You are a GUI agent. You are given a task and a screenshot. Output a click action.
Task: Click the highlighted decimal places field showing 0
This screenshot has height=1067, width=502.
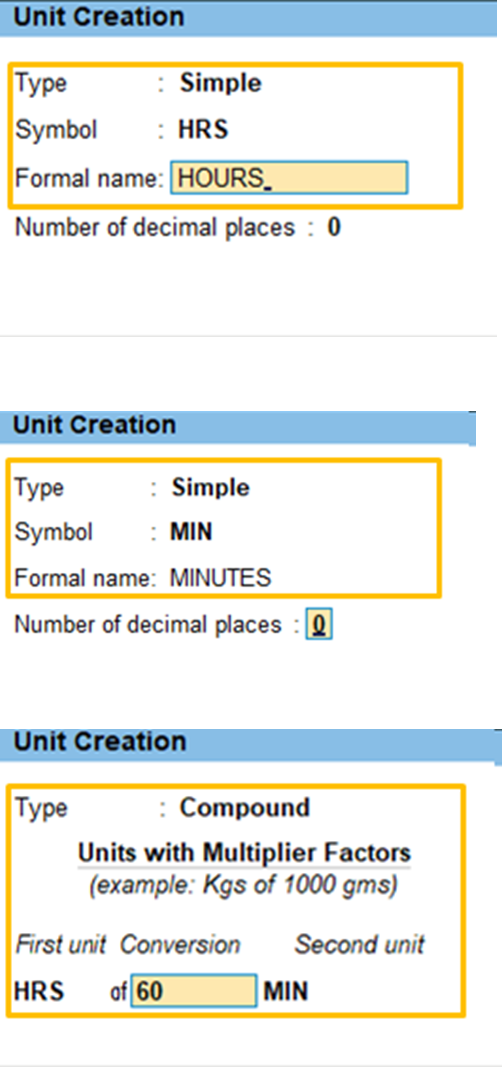(x=320, y=625)
